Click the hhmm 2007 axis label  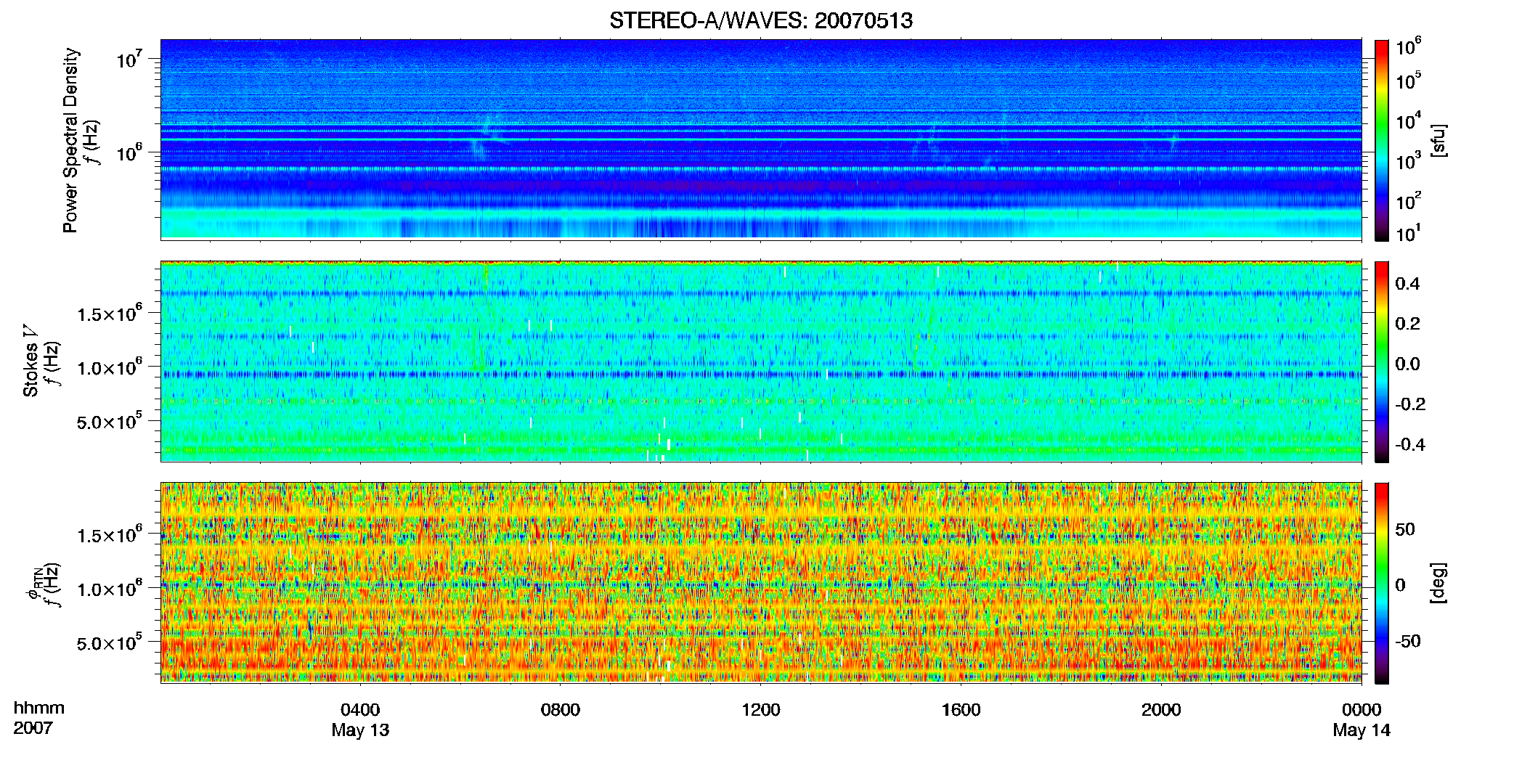[39, 718]
